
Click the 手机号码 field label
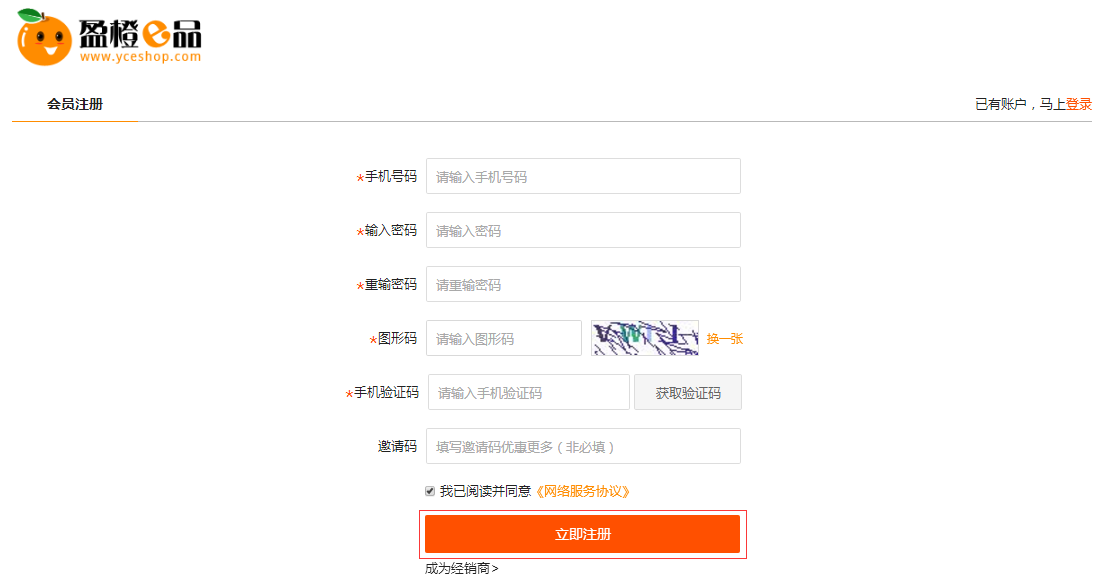pyautogui.click(x=390, y=177)
